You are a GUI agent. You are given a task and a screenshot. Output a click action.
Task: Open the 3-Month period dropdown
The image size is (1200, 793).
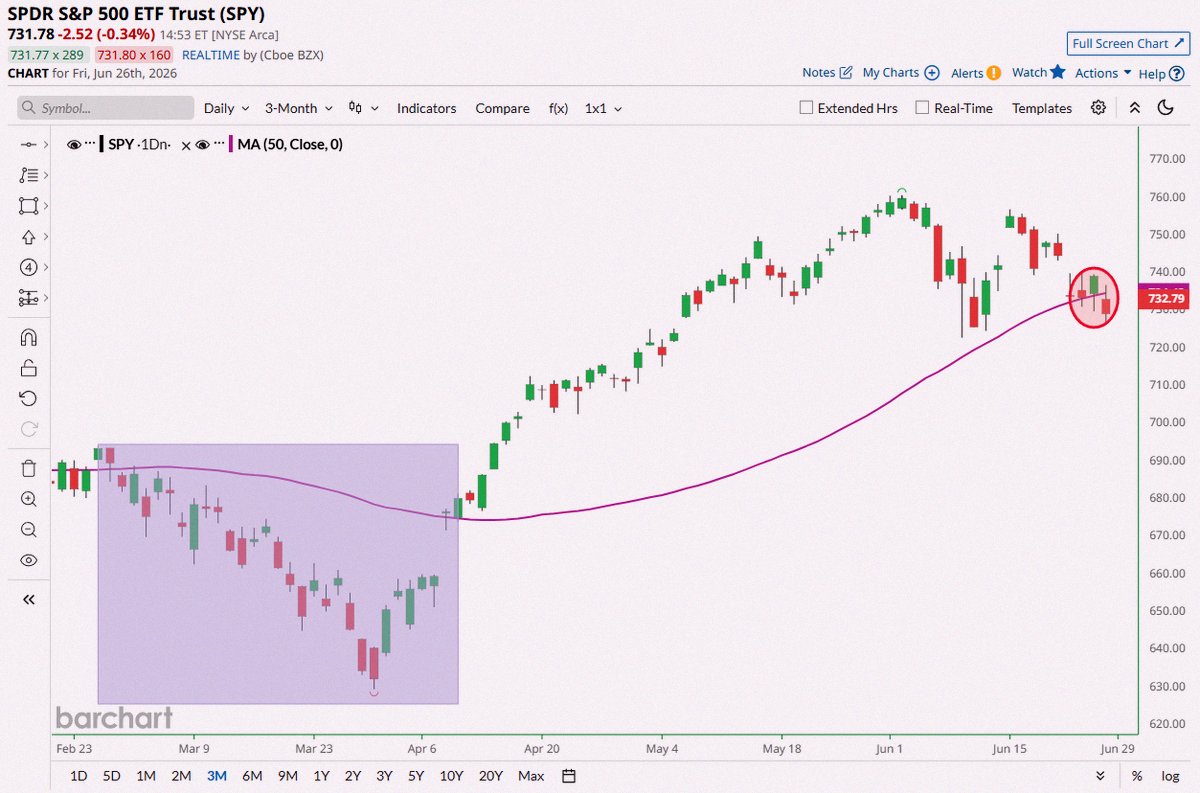tap(300, 108)
